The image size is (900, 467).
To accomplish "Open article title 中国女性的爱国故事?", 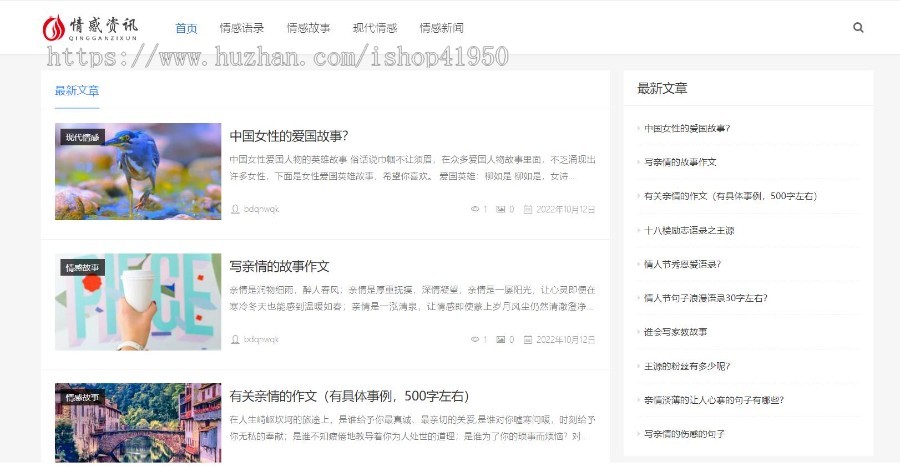I will click(289, 136).
